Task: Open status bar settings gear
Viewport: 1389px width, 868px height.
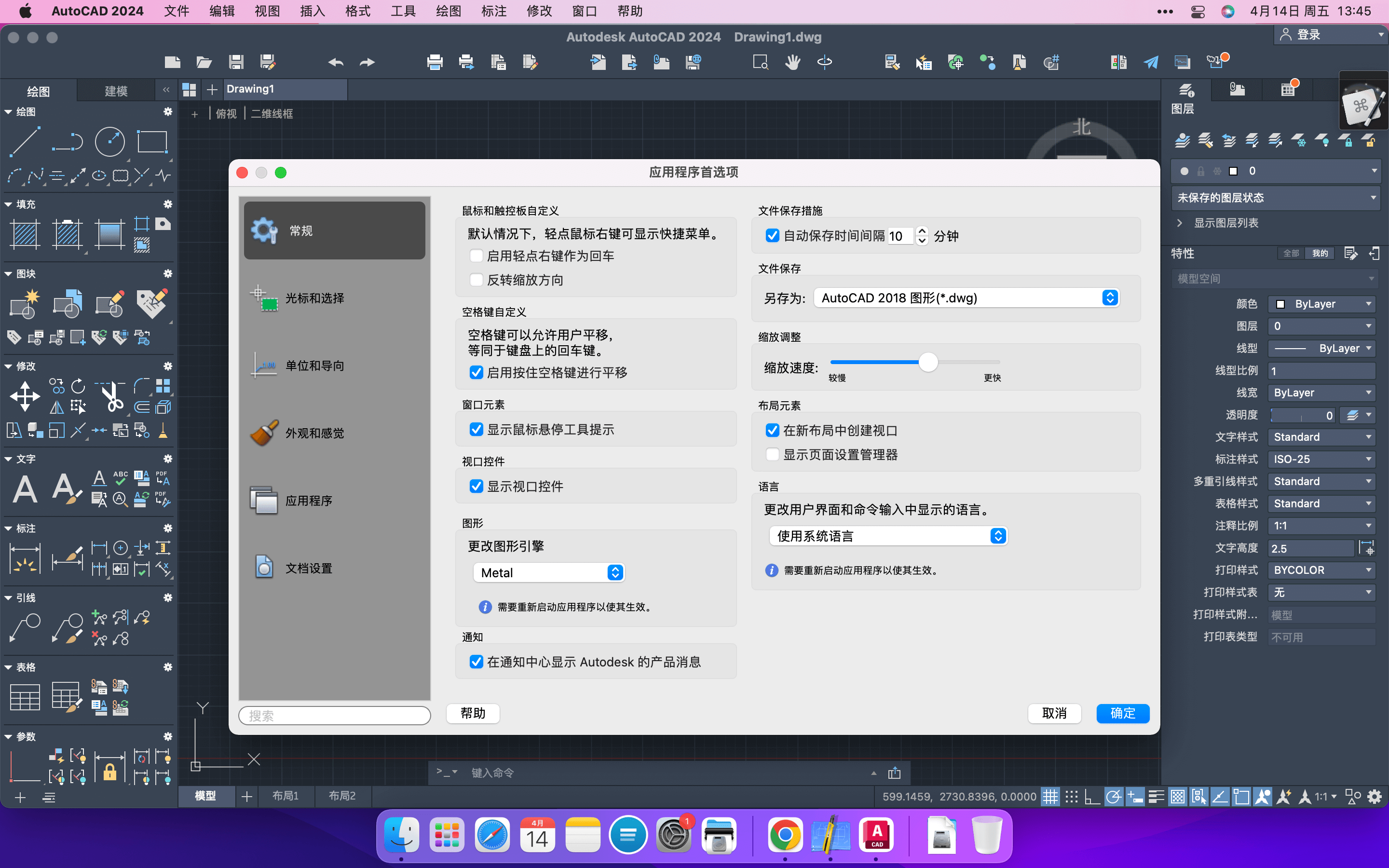Action: 1375,796
